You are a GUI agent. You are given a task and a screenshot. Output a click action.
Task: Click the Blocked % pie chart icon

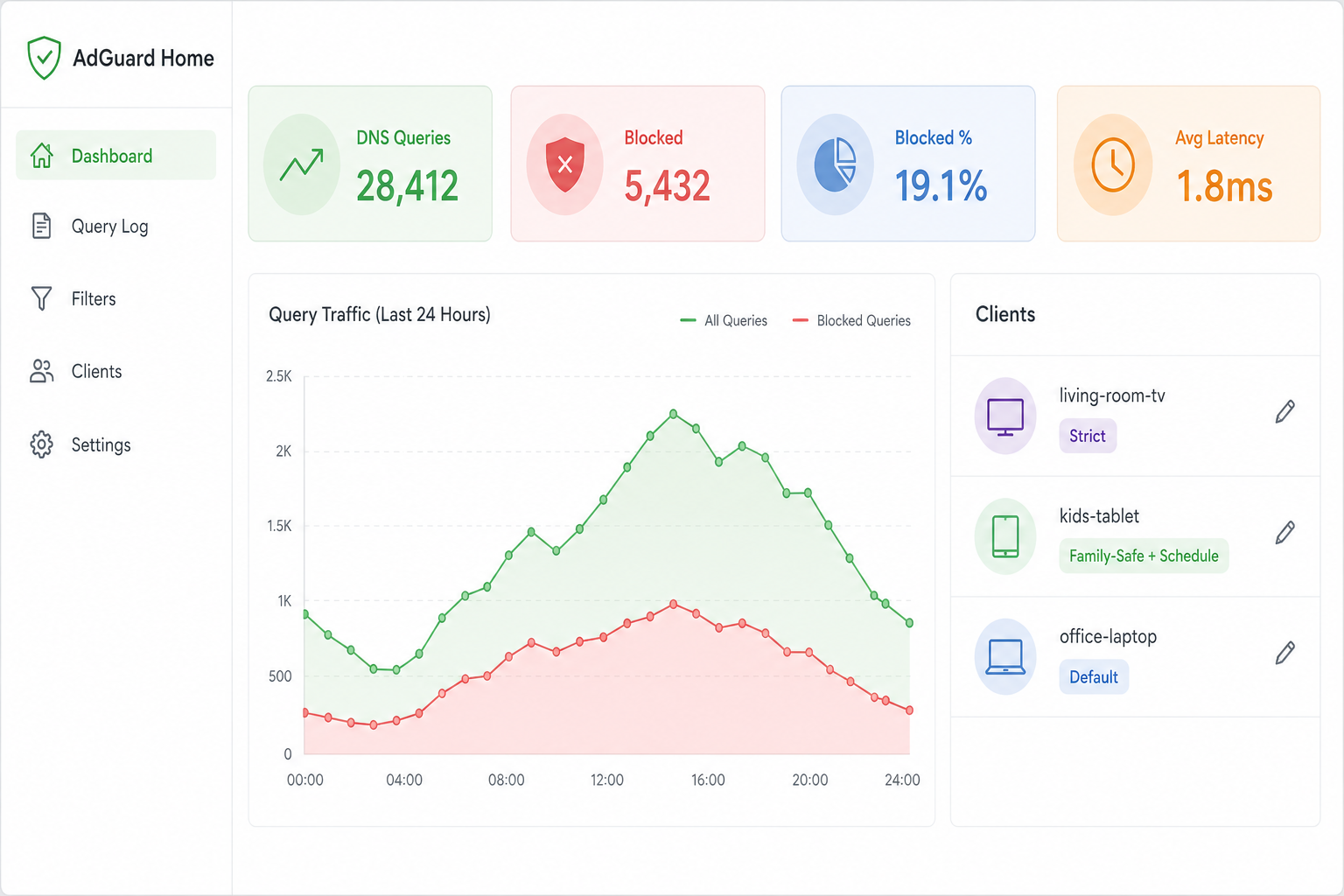835,164
